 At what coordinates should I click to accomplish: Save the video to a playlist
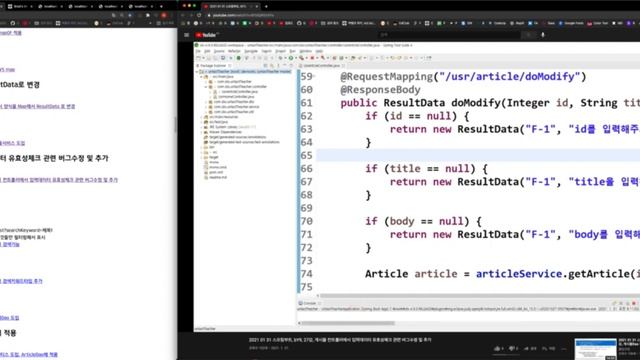coord(548,349)
